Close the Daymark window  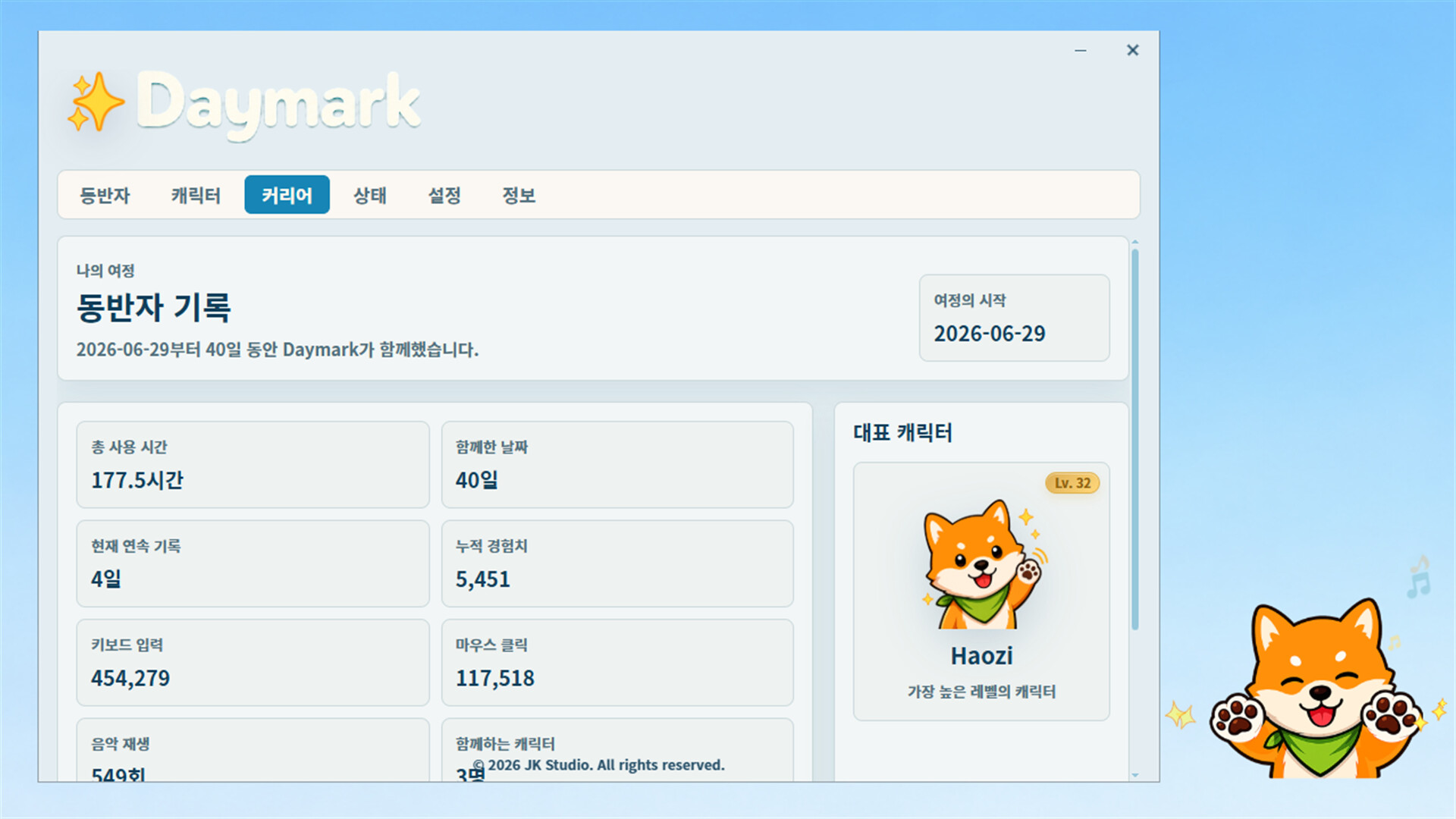(1132, 50)
